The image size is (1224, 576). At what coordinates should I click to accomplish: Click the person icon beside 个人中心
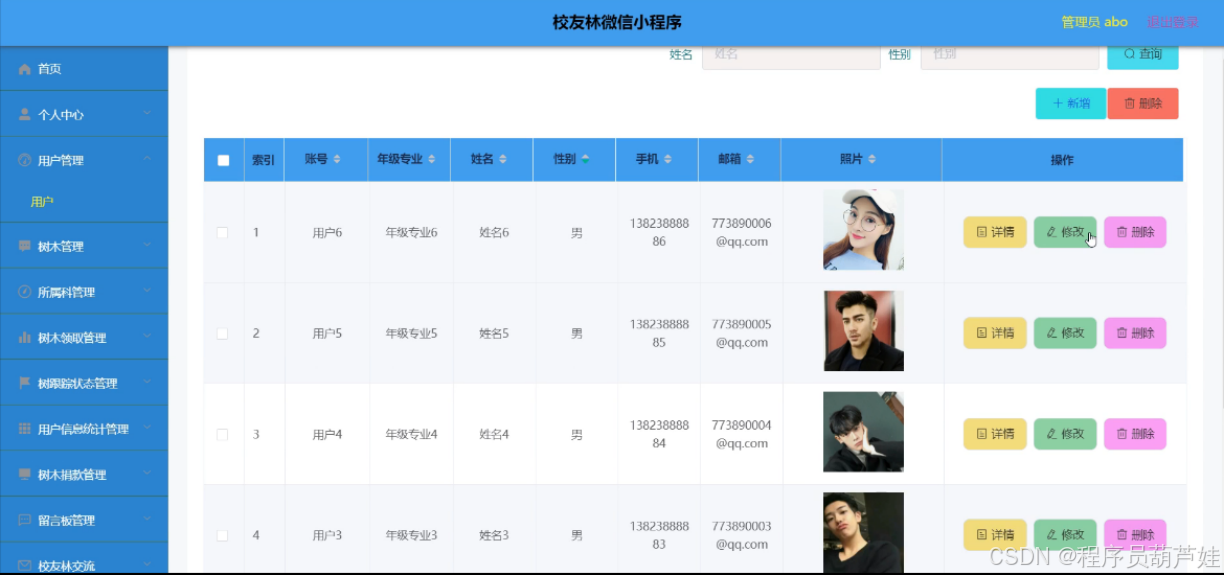tap(25, 115)
